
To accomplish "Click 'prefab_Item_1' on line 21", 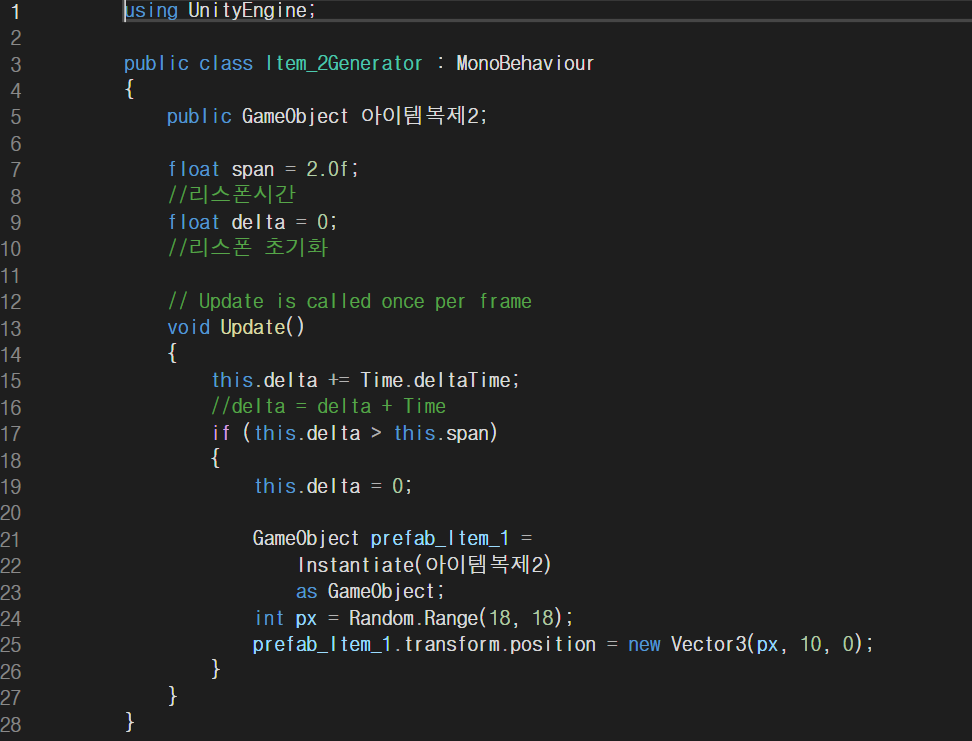I will 440,538.
